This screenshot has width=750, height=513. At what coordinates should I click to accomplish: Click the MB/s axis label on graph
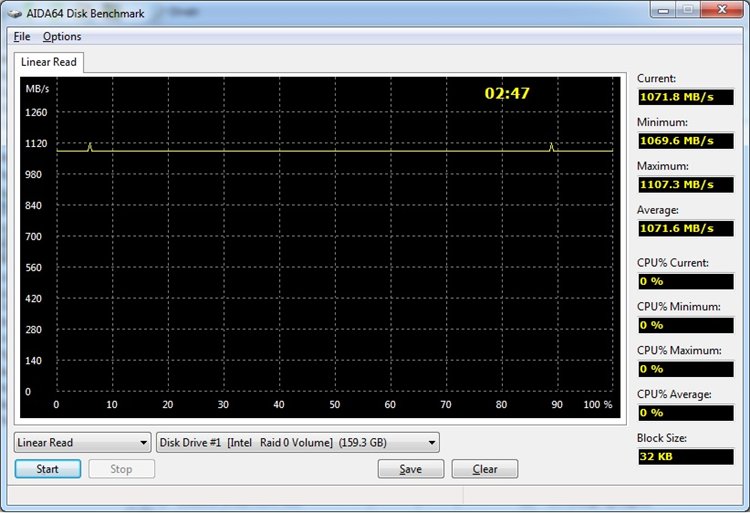37,89
